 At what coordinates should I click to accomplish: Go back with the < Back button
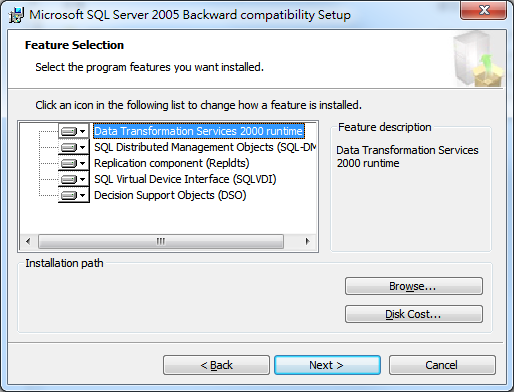216,365
